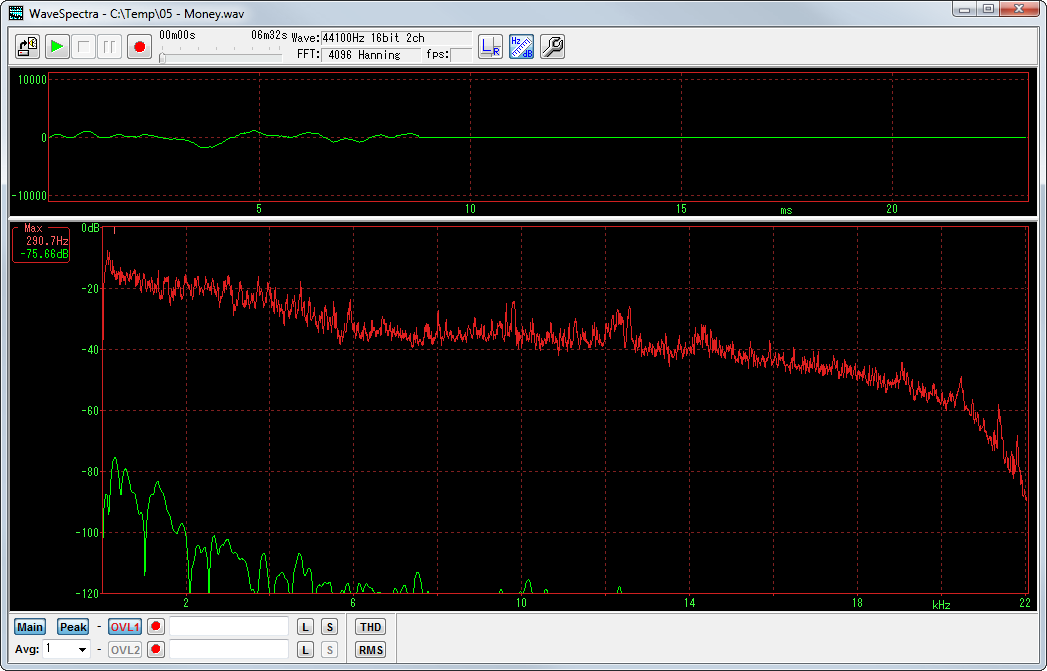Click the WaveSpectra app icon in the title bar
Image resolution: width=1047 pixels, height=671 pixels.
[16, 13]
